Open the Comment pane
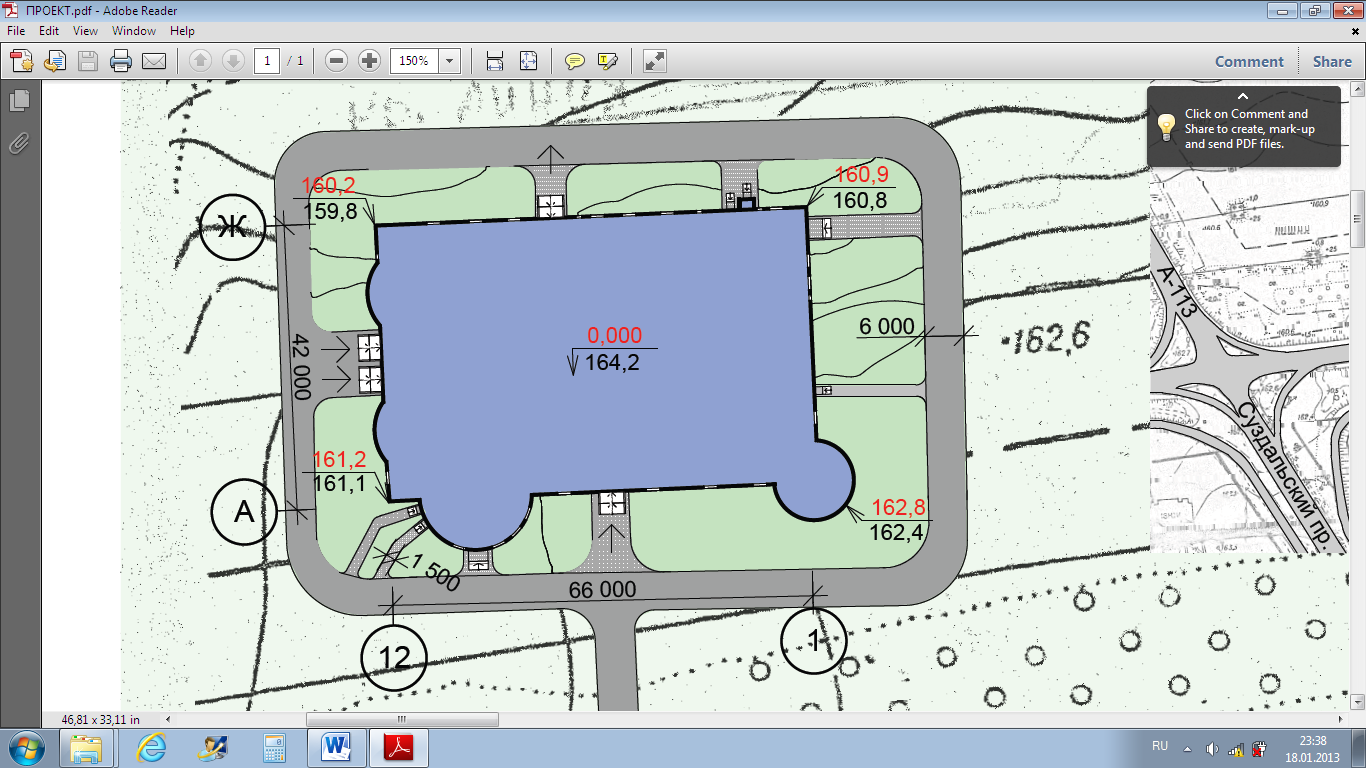Viewport: 1366px width, 768px height. [1249, 61]
